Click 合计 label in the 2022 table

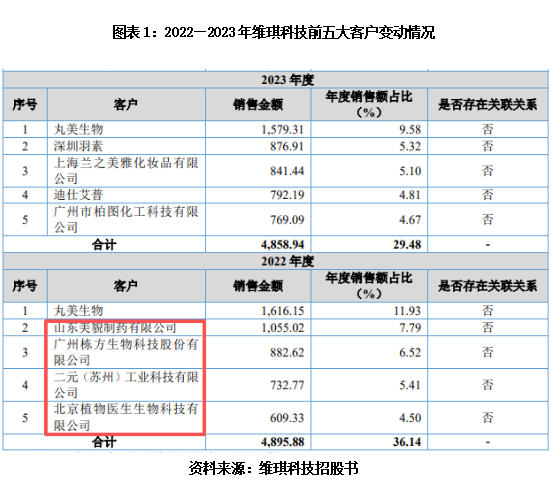[x=104, y=442]
